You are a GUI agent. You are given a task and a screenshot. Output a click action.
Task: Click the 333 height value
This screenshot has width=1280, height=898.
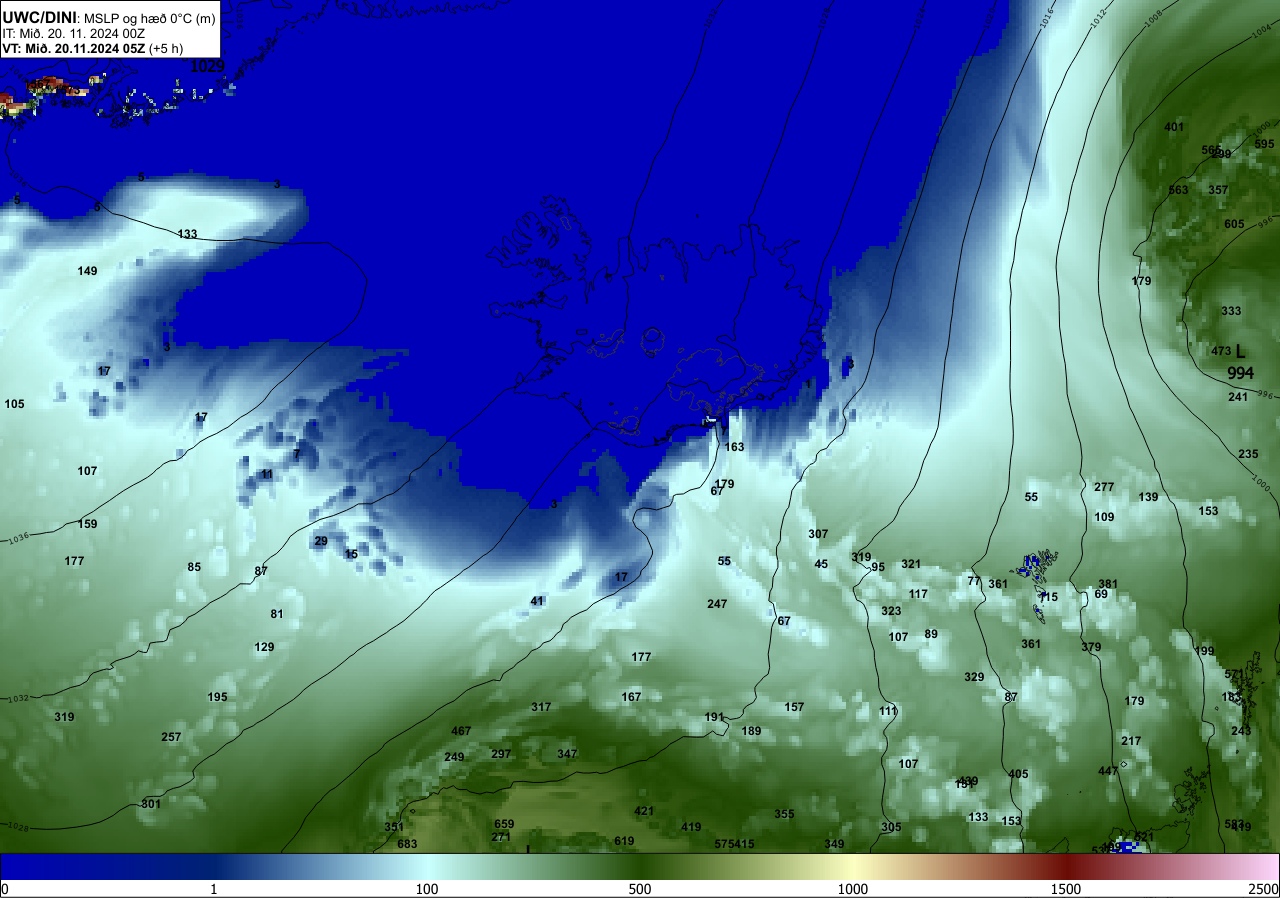pyautogui.click(x=1231, y=311)
